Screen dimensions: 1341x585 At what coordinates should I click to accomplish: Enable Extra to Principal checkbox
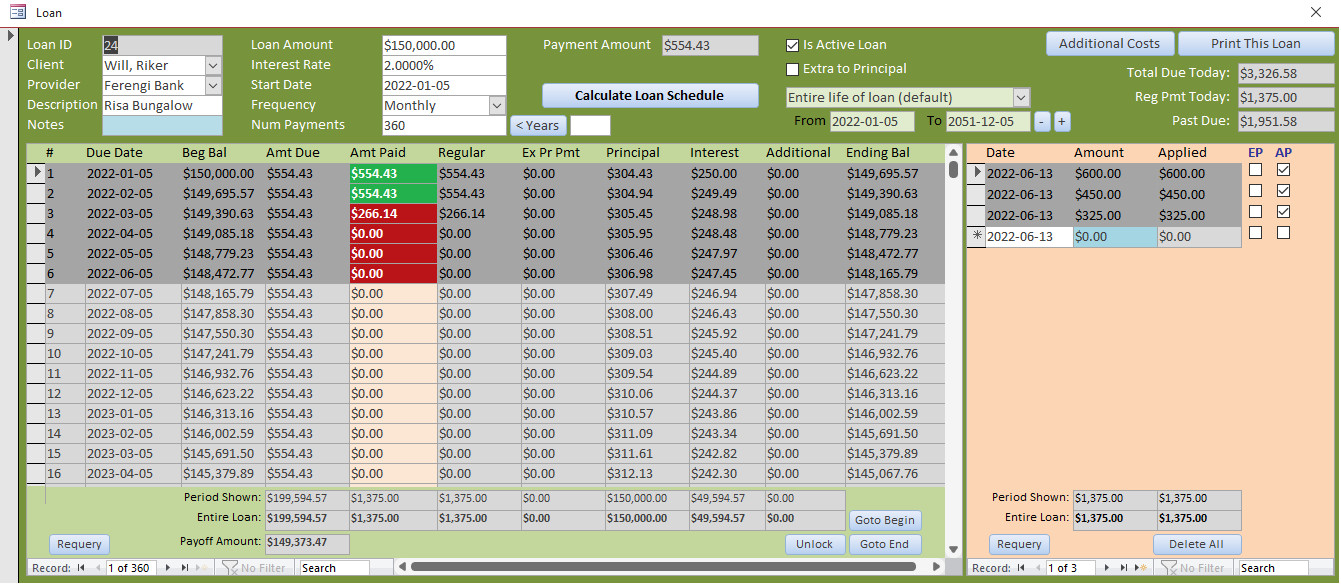click(793, 69)
